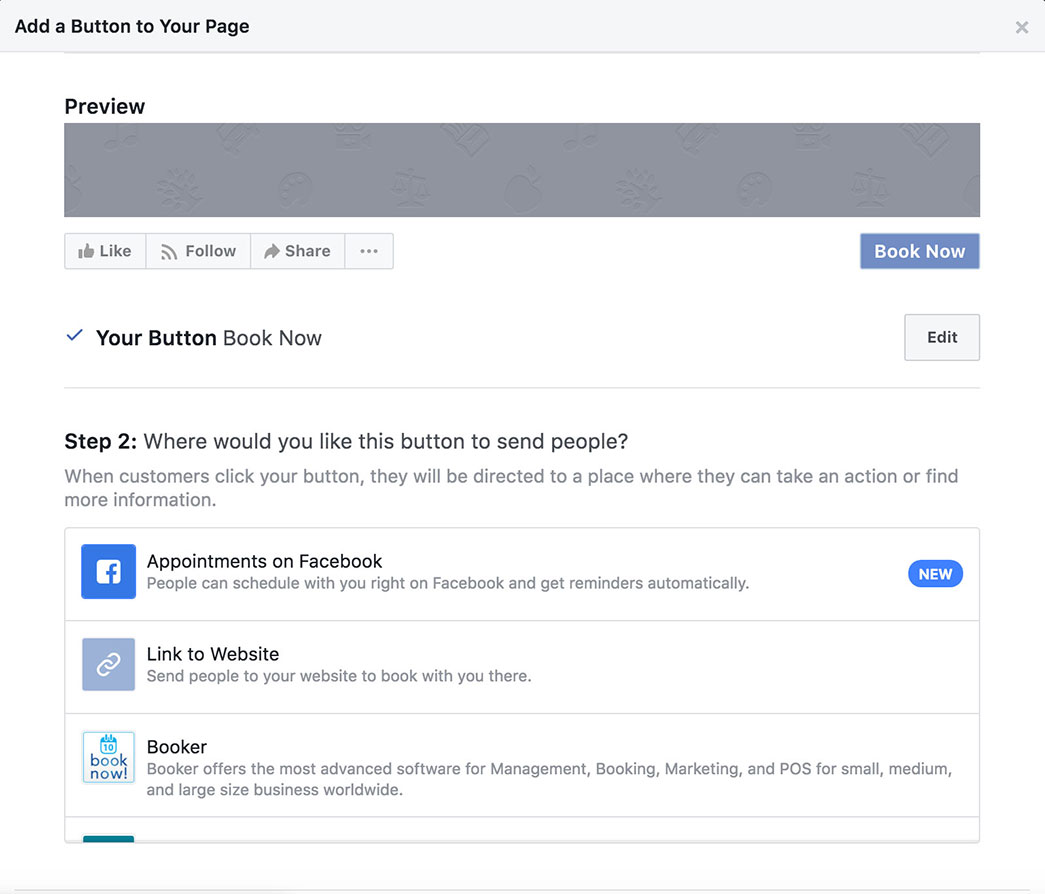Viewport: 1045px width, 894px height.
Task: Click the chain-link icon for Link to Website
Action: point(108,664)
